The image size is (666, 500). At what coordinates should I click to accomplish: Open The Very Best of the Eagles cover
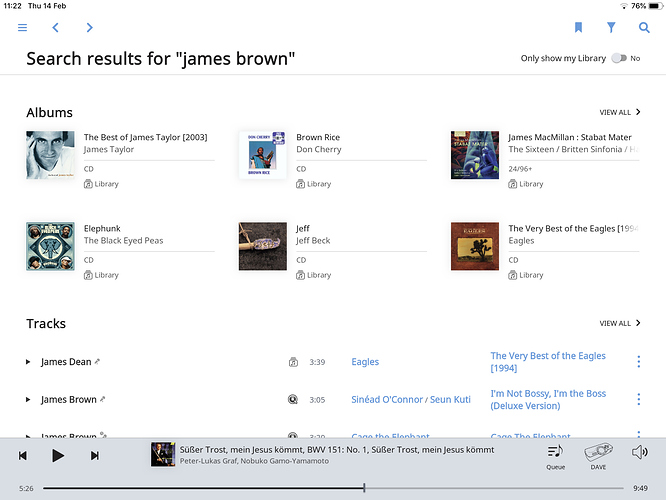coord(475,246)
